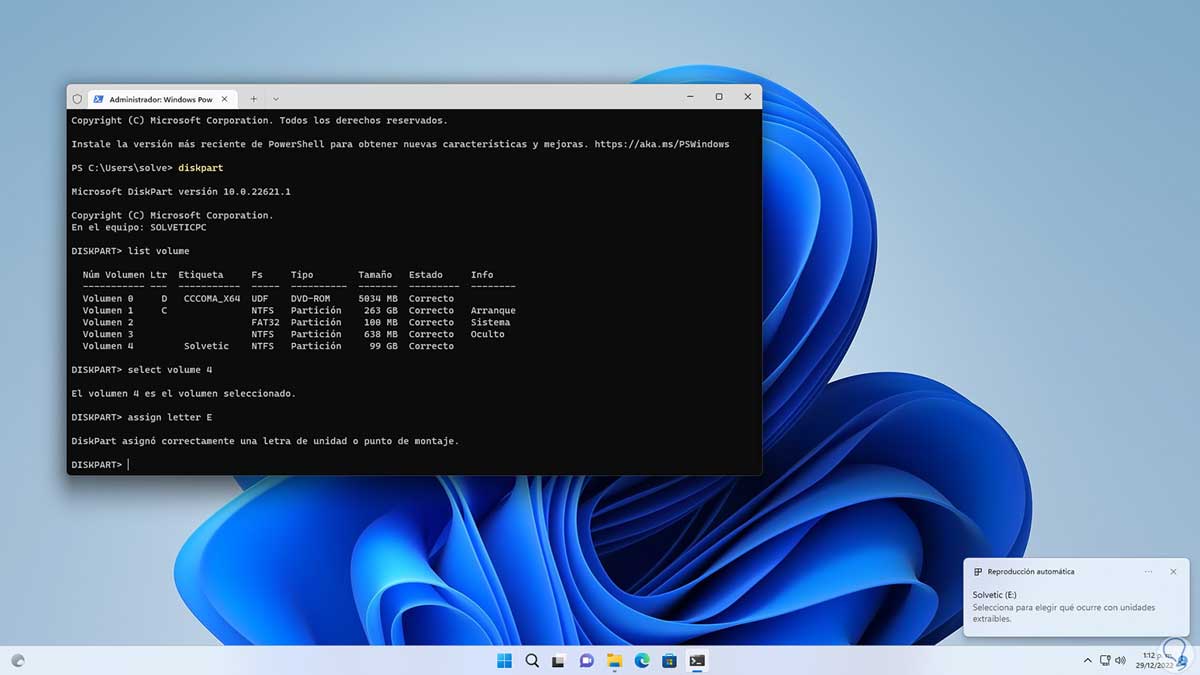Maximize the Windows Terminal window

click(719, 97)
